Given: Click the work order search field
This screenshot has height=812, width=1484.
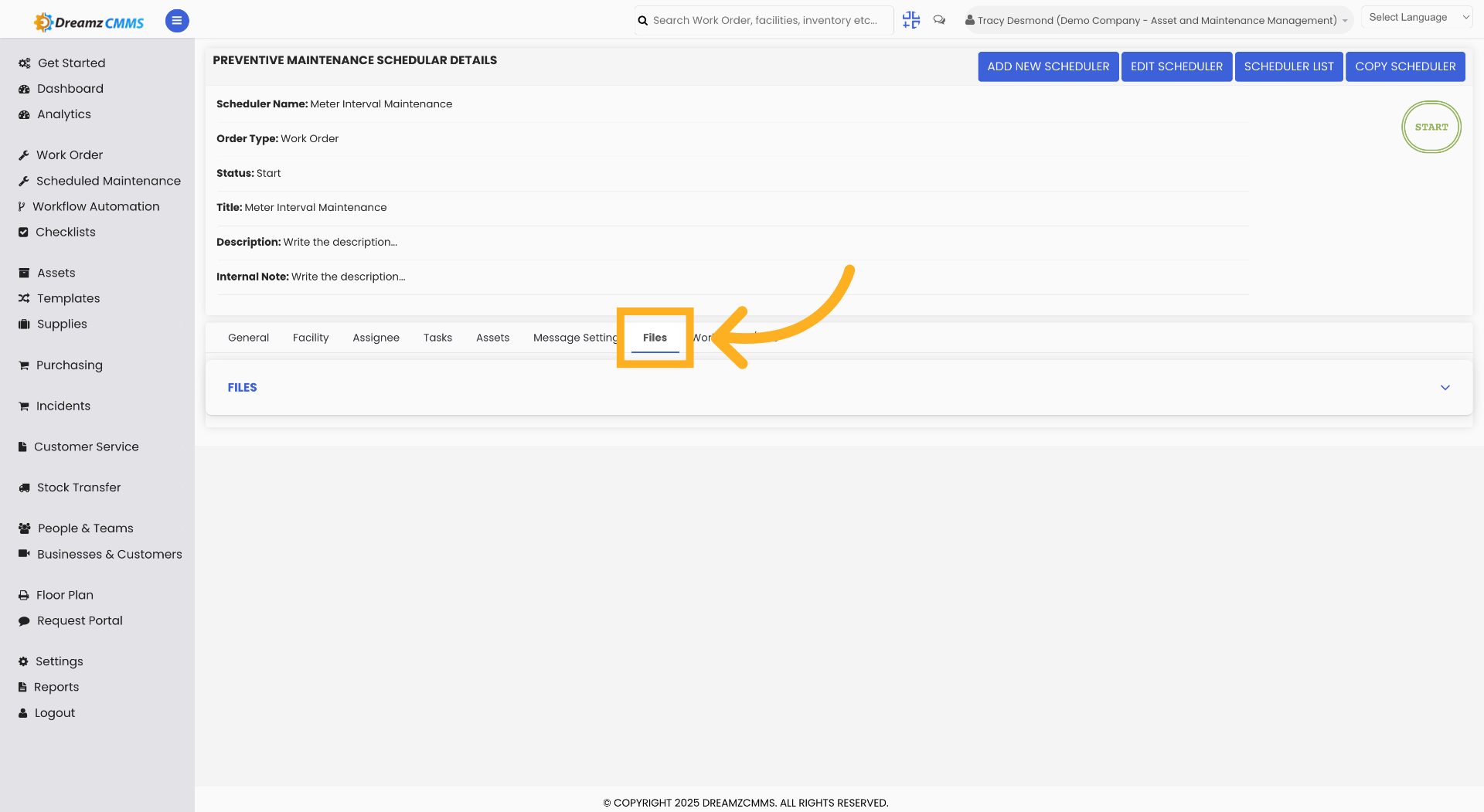Looking at the screenshot, I should coord(764,21).
